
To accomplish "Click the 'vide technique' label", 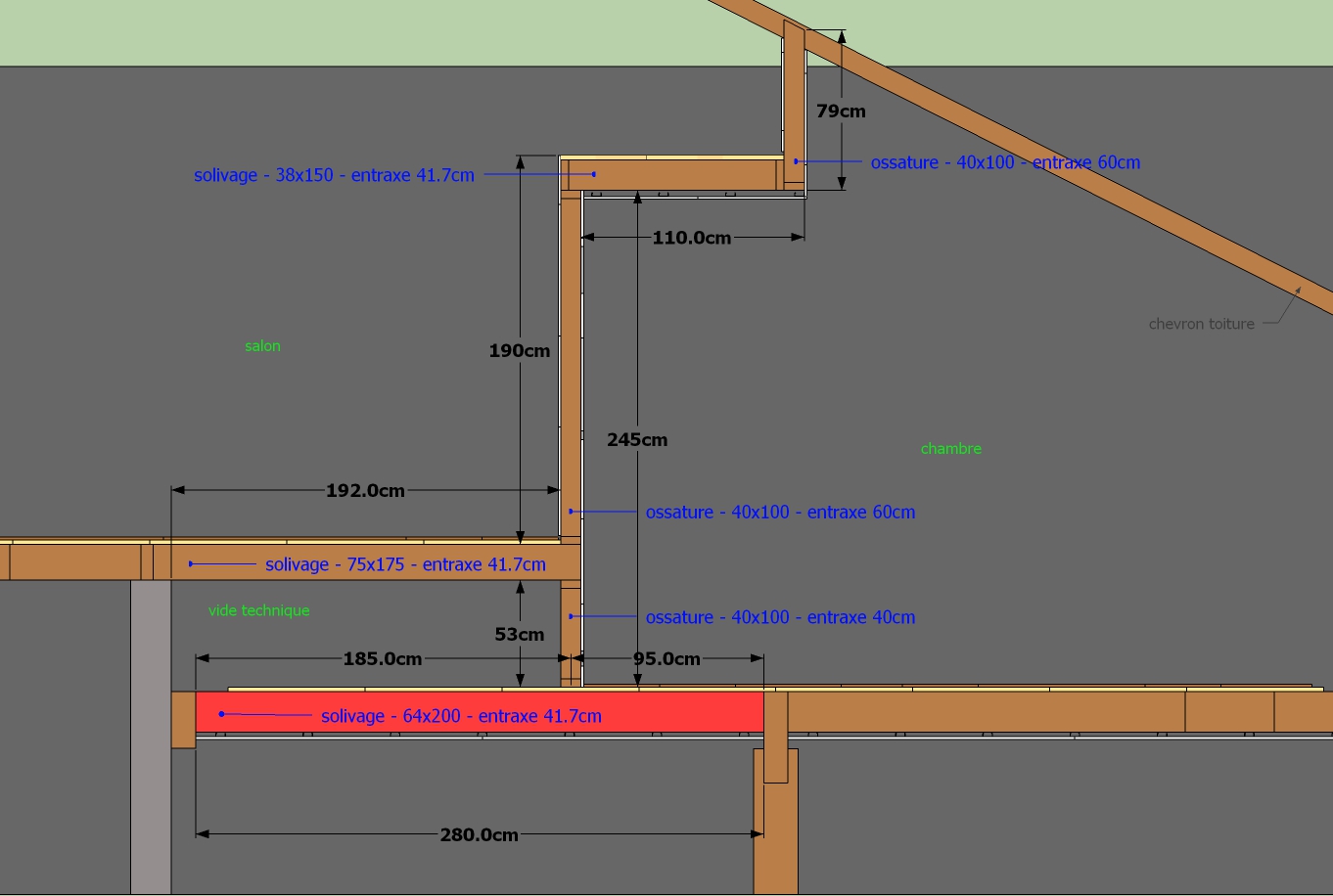I will [x=258, y=610].
